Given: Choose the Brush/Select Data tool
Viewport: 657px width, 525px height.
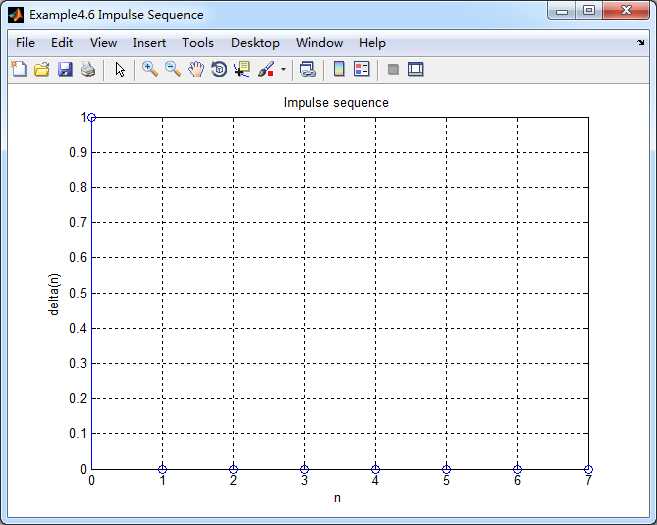Looking at the screenshot, I should [x=266, y=69].
